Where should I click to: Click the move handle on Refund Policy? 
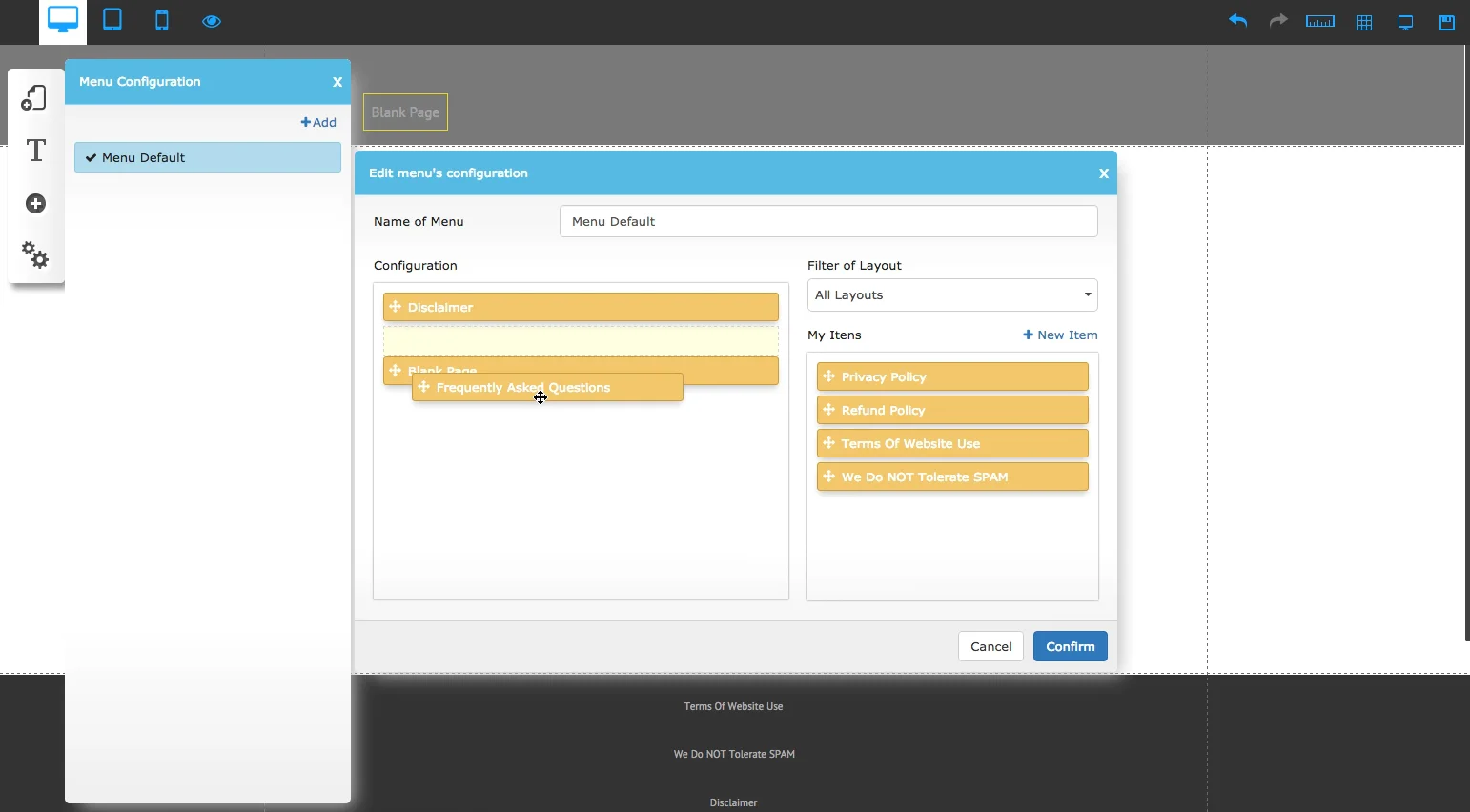829,410
